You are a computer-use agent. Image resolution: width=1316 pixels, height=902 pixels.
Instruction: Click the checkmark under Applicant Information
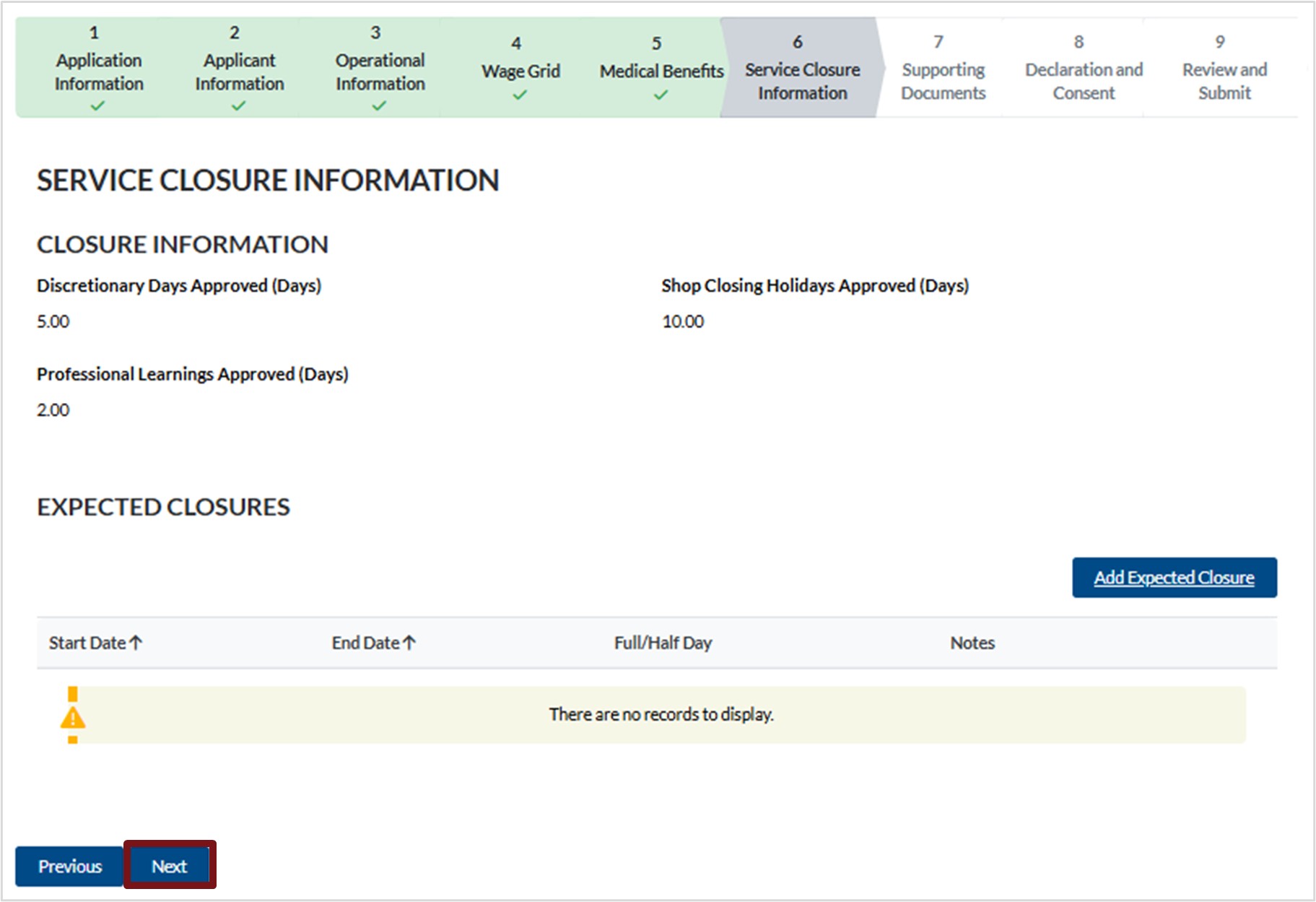tap(239, 106)
